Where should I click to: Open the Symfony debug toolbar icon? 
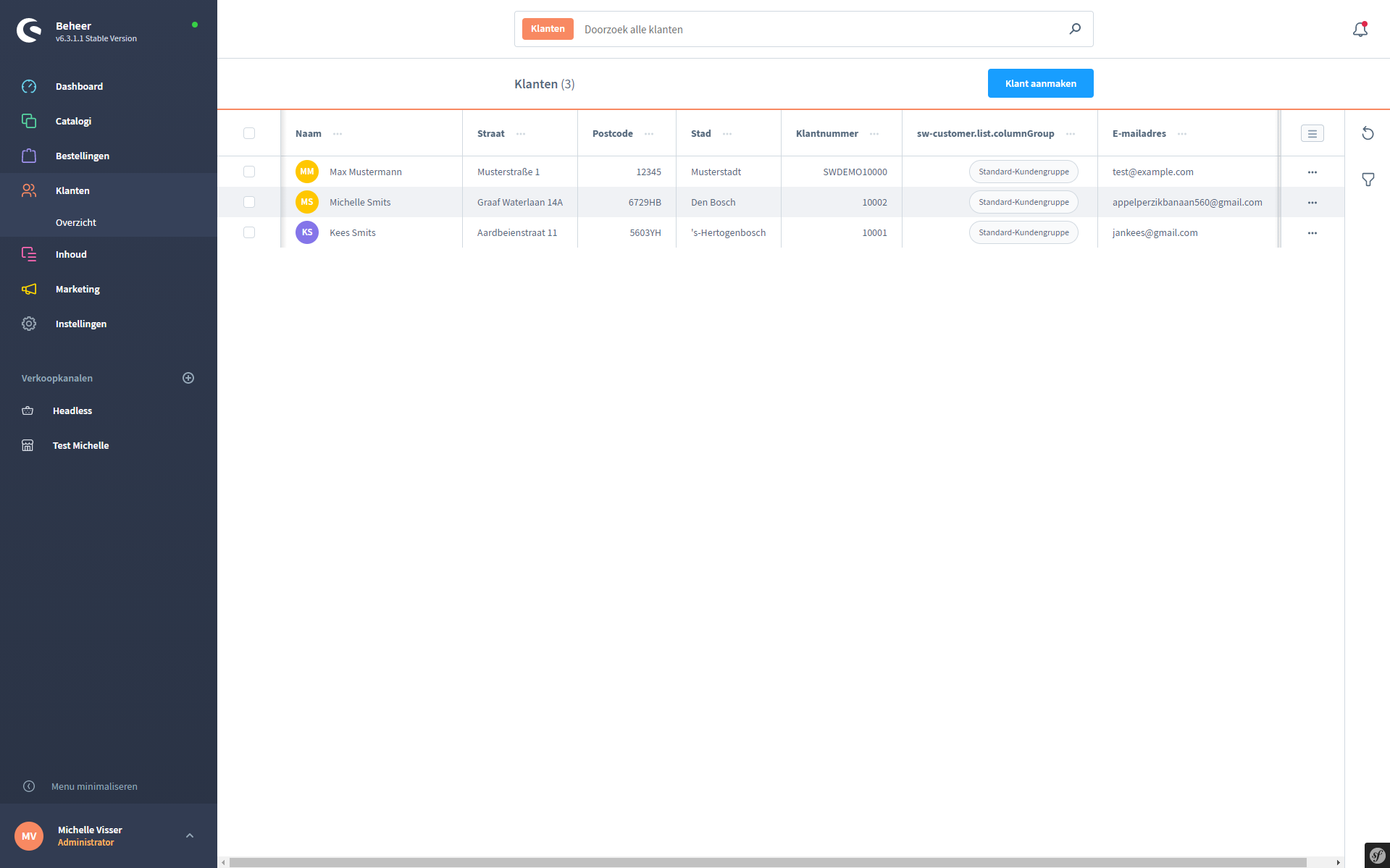click(1377, 855)
